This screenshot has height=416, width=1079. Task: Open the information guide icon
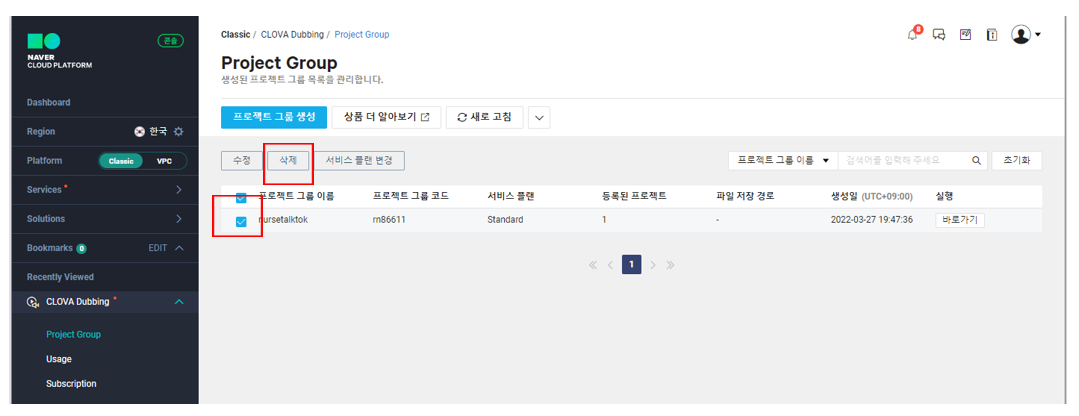992,34
